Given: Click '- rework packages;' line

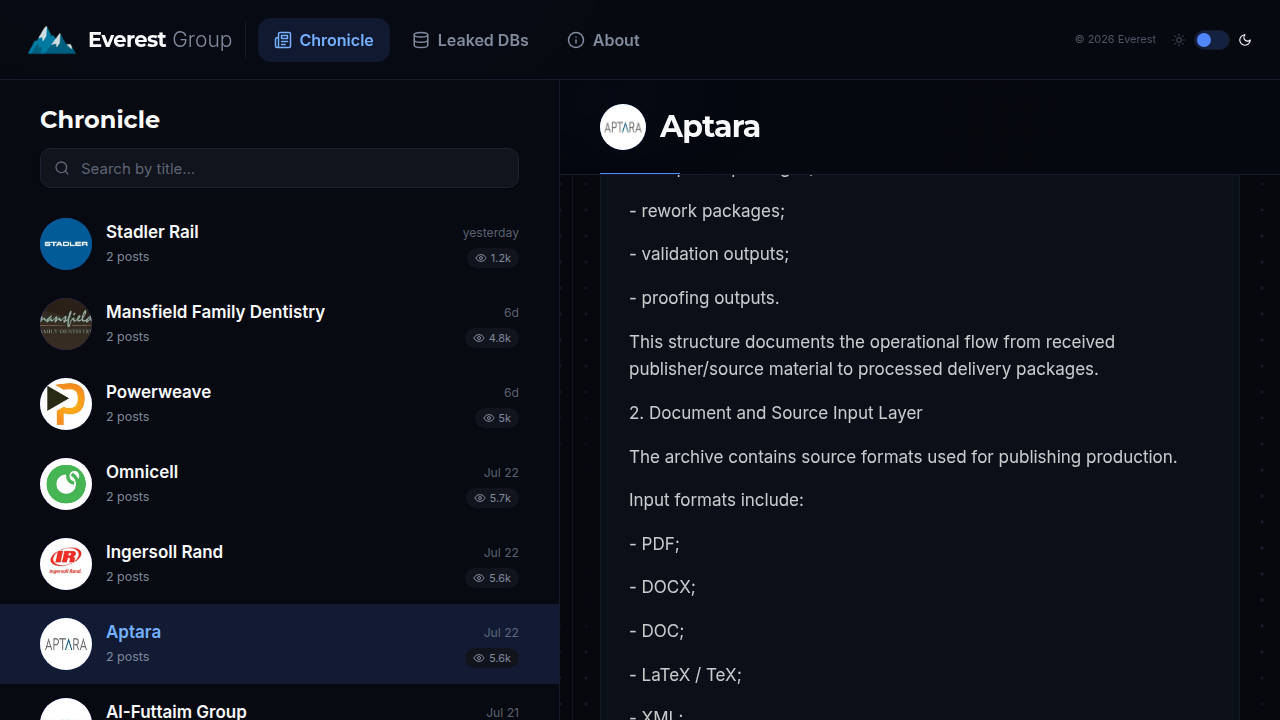Looking at the screenshot, I should (707, 211).
